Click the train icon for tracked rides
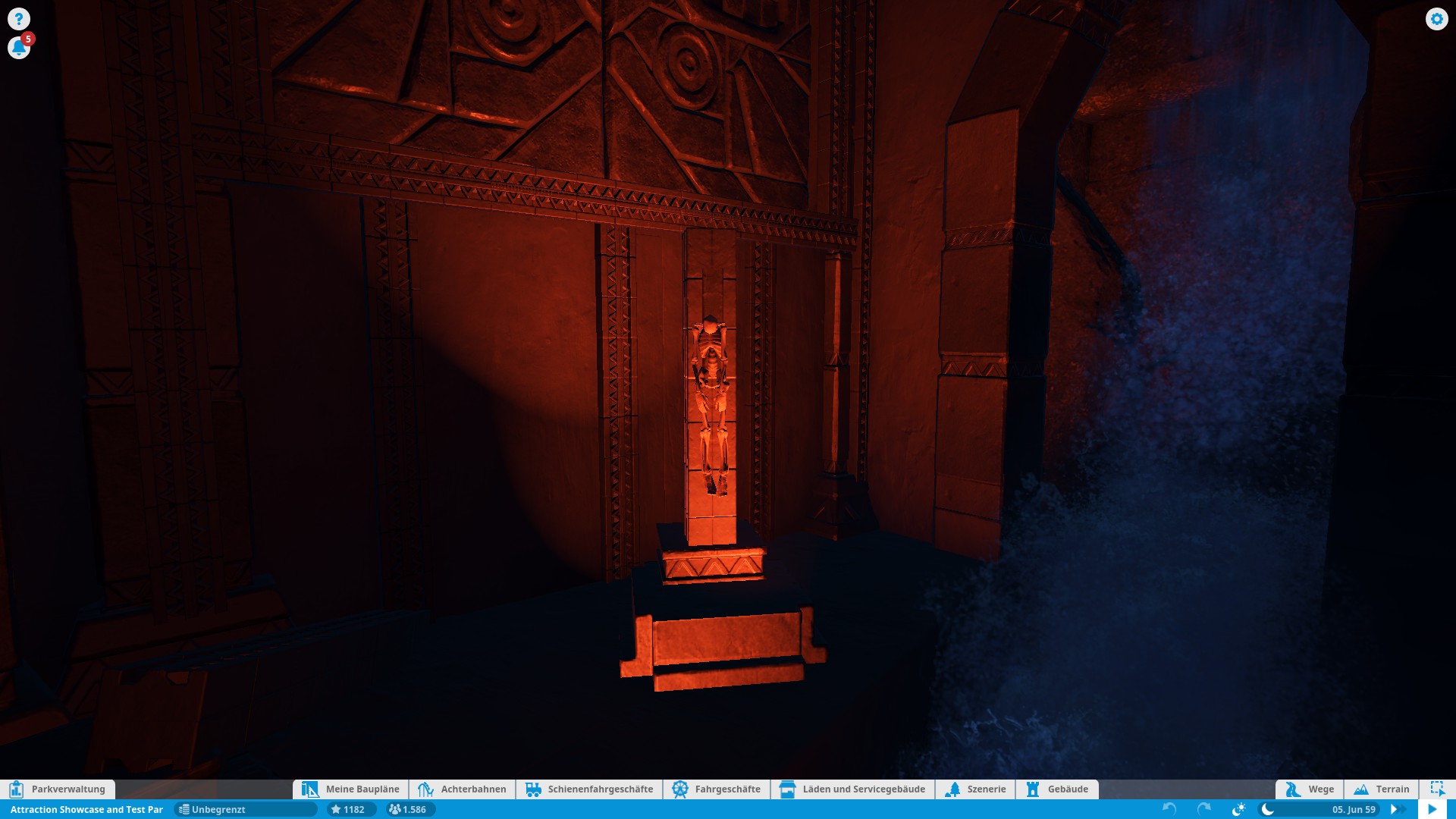The width and height of the screenshot is (1456, 819). [x=533, y=789]
